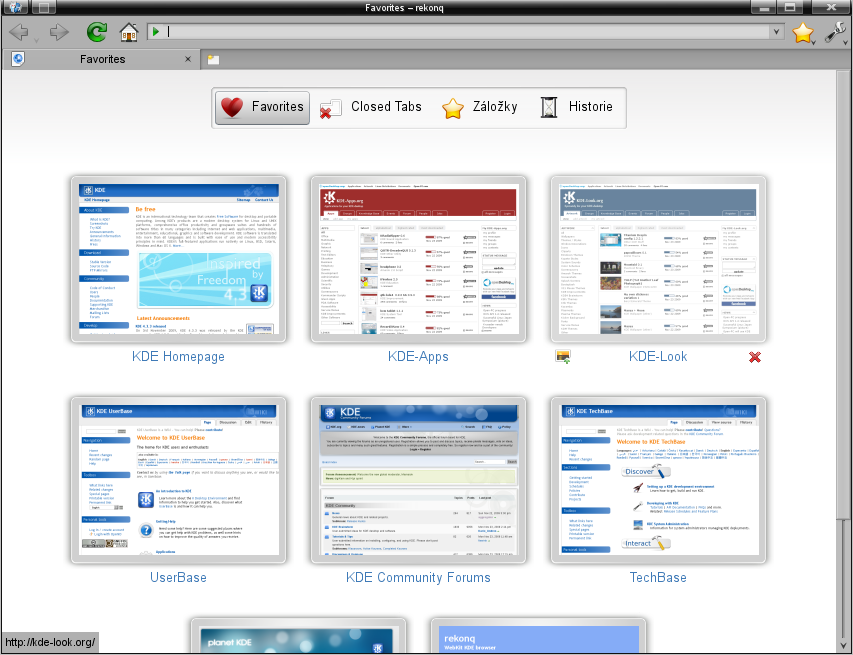Open the KDE-Look link

pos(658,356)
